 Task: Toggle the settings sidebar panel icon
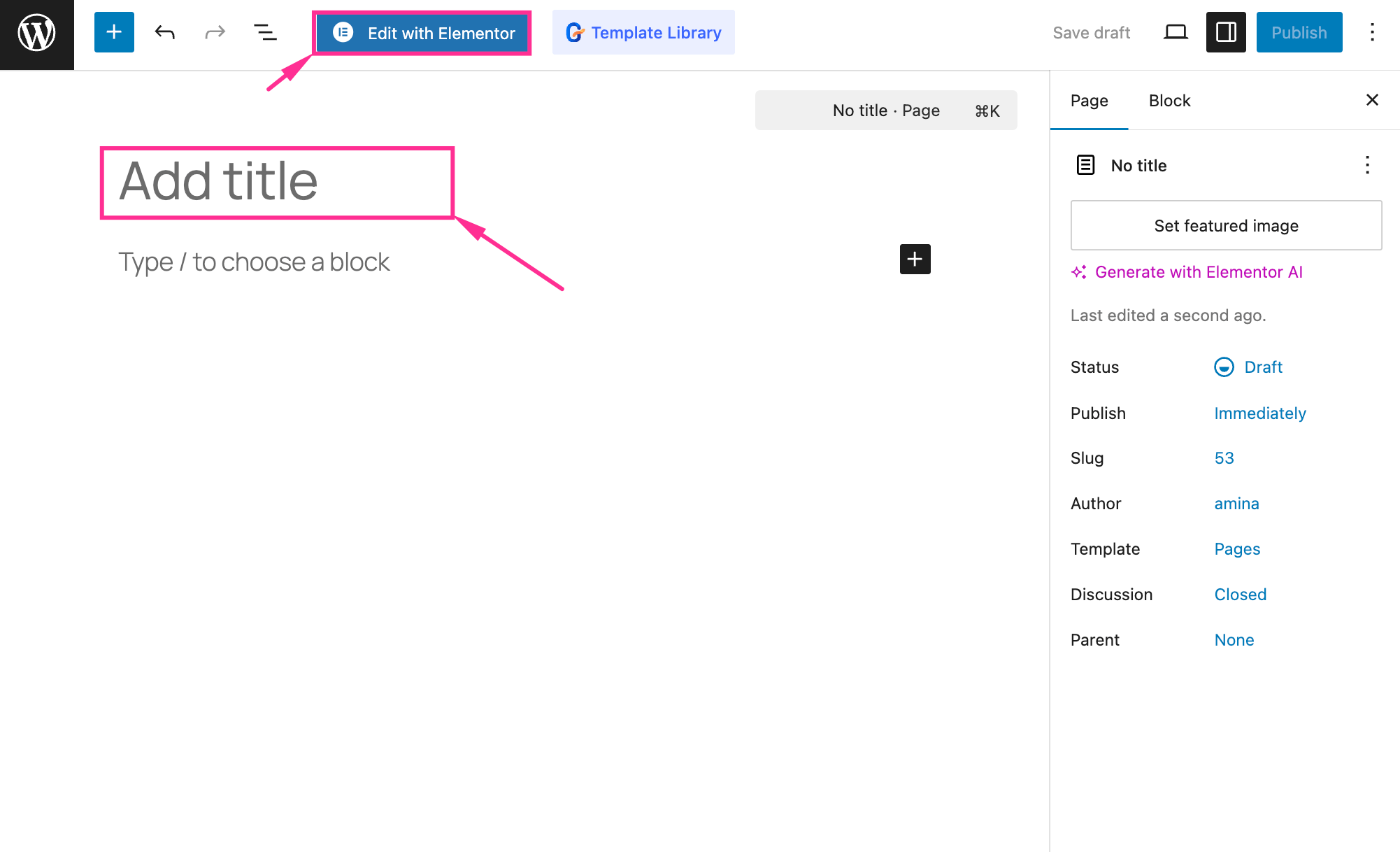pos(1226,32)
